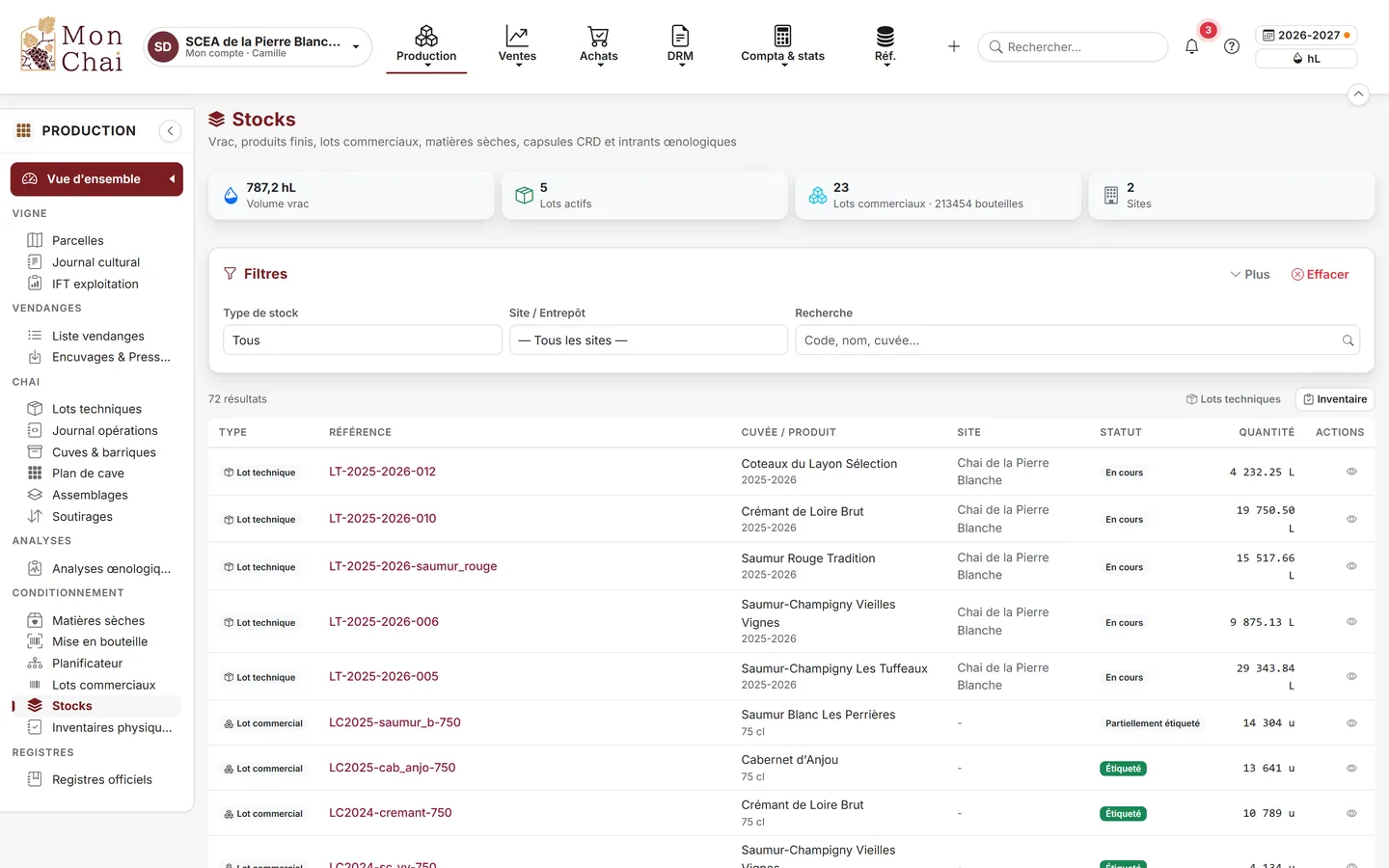Open the Achats cart icon

click(599, 37)
